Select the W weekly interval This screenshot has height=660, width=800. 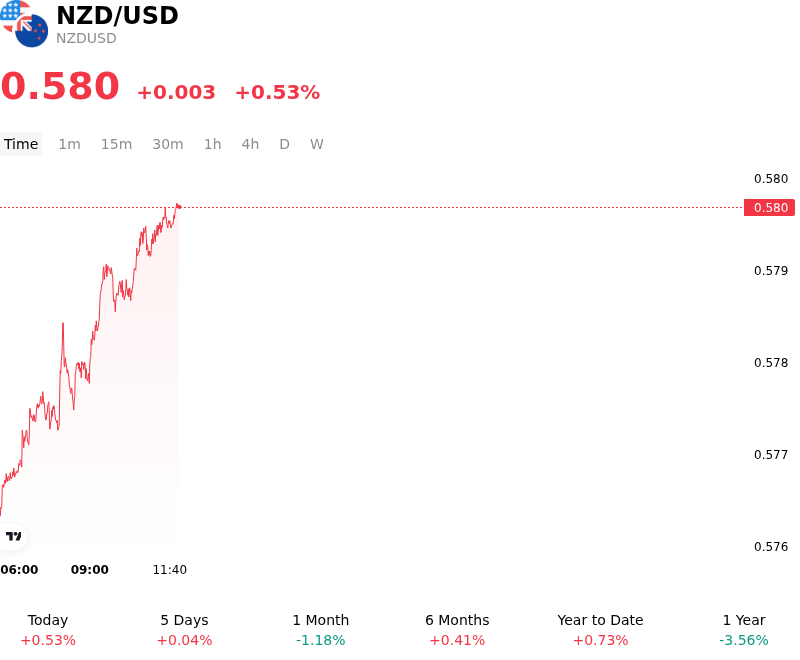point(316,144)
